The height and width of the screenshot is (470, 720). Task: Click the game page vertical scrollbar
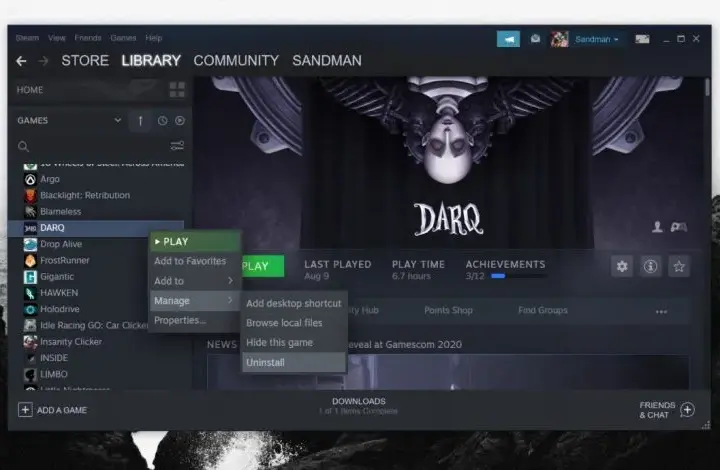tap(707, 87)
